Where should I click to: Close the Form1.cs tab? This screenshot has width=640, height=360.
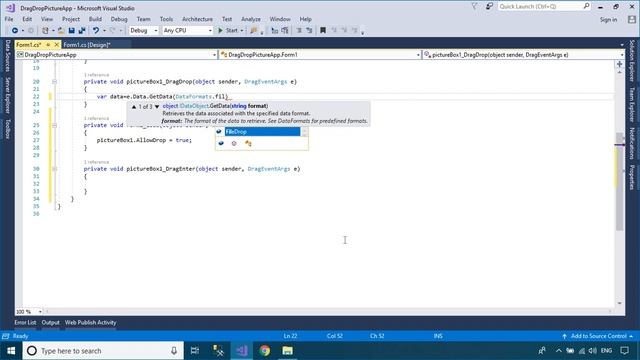point(56,44)
